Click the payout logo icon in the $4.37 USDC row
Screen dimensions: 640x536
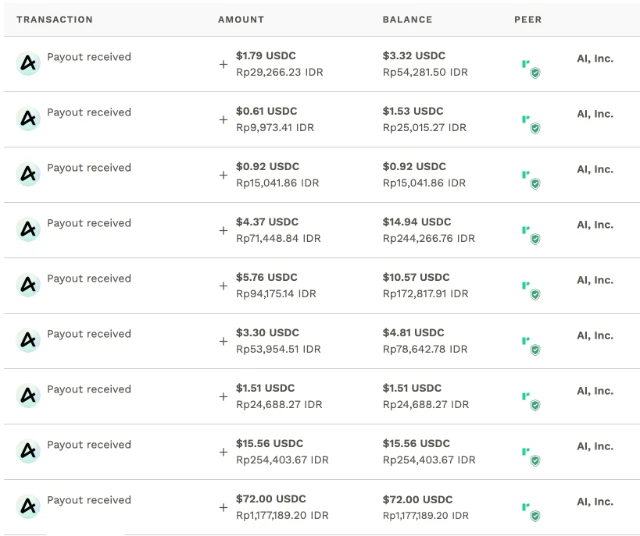pyautogui.click(x=28, y=230)
